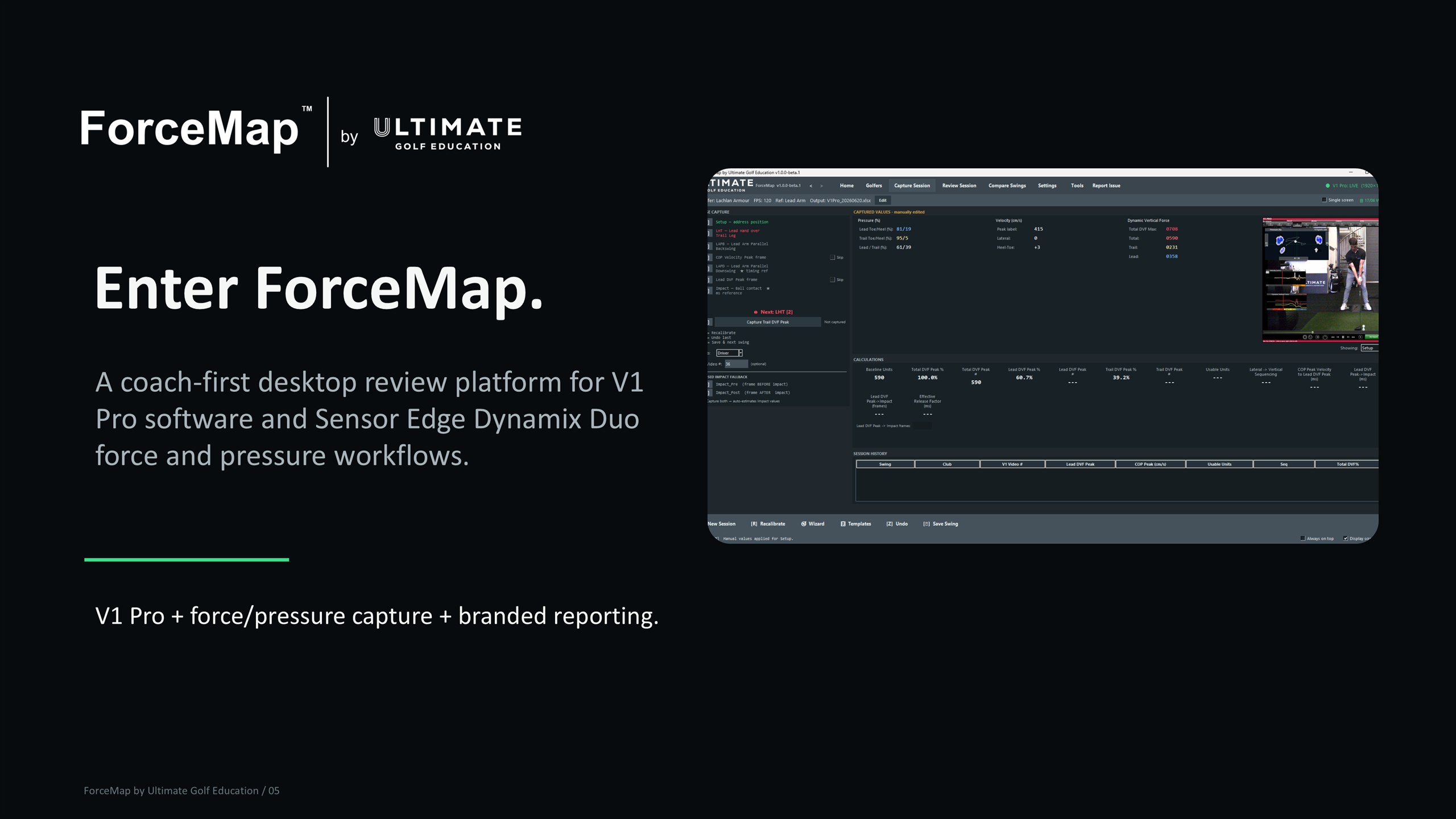1456x819 pixels.
Task: Open the Tools menu
Action: tap(1077, 185)
